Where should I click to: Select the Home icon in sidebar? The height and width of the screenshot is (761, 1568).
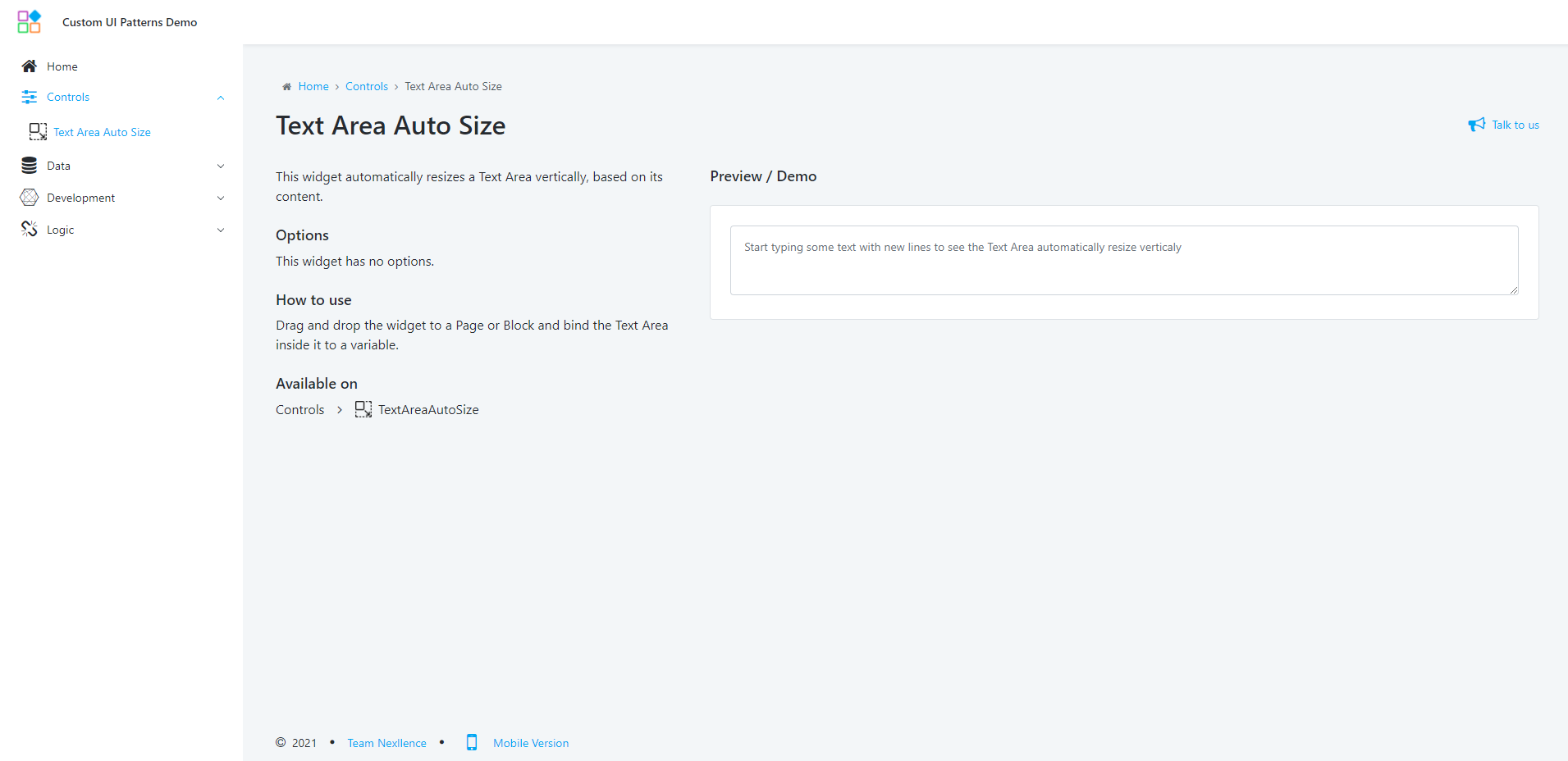pyautogui.click(x=29, y=66)
